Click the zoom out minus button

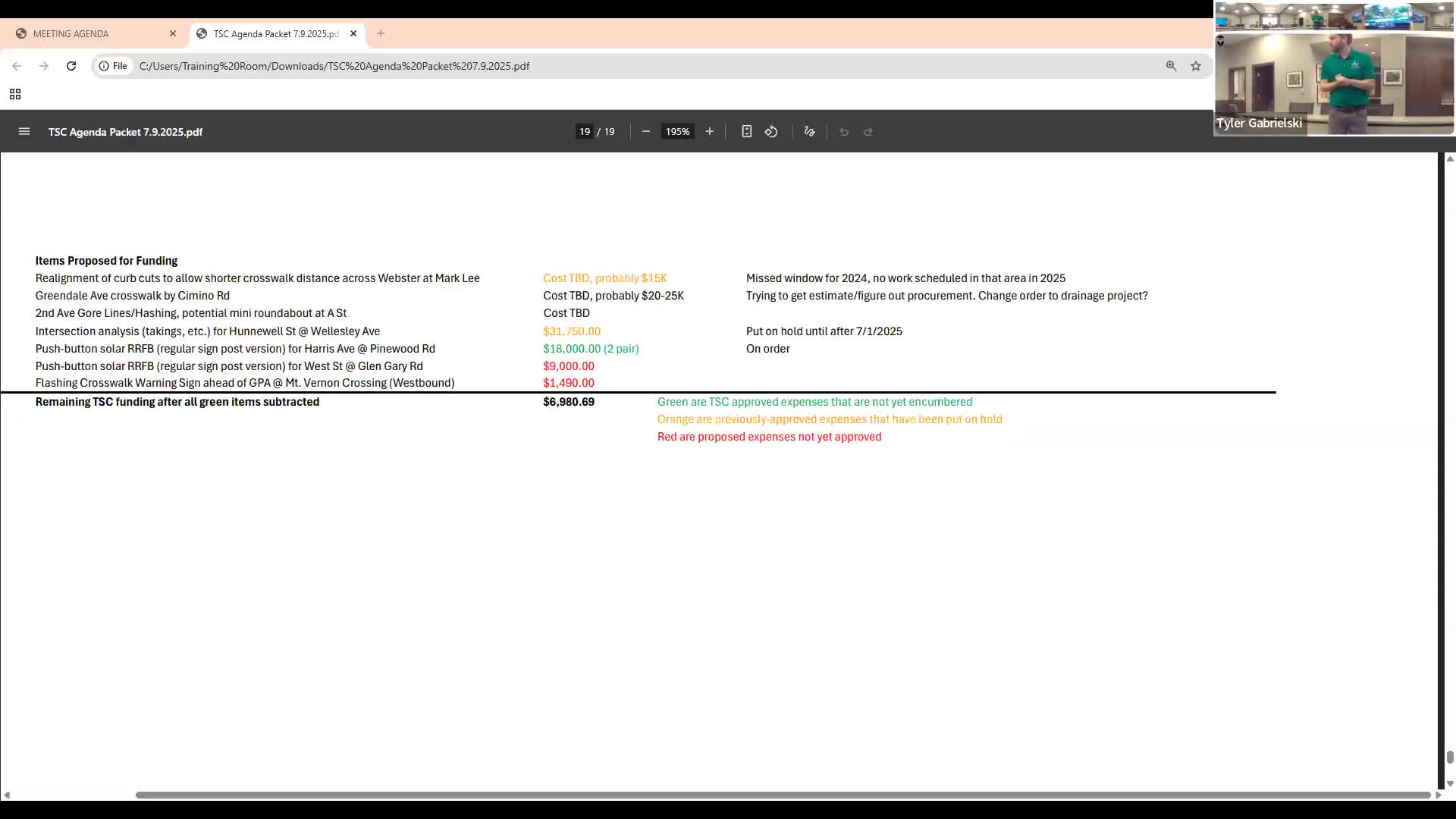click(x=646, y=132)
